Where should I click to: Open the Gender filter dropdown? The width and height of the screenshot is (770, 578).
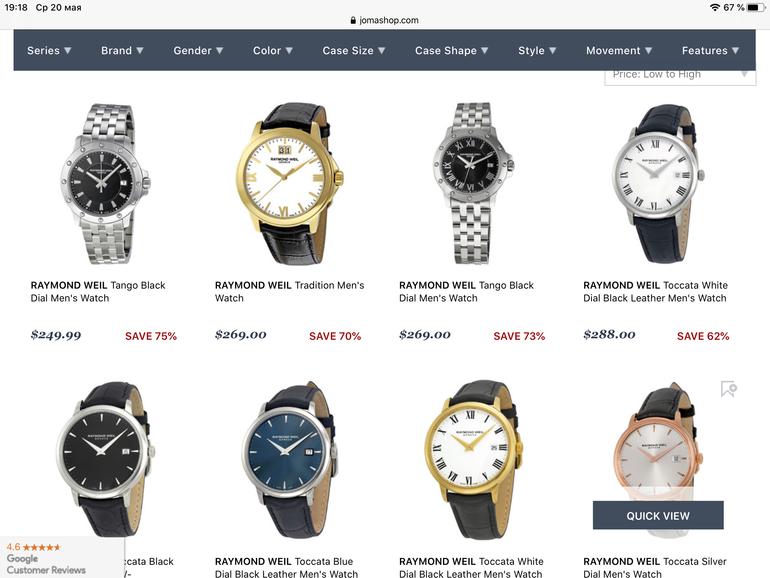click(198, 51)
